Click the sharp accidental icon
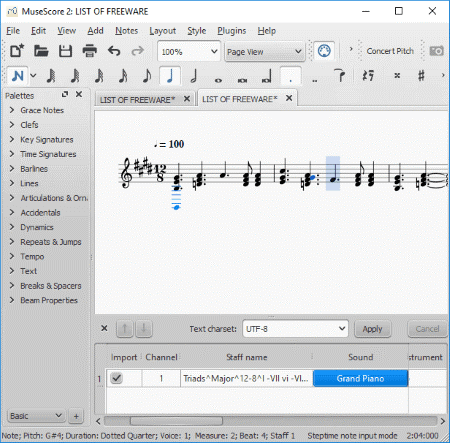This screenshot has width=450, height=443. pos(421,76)
